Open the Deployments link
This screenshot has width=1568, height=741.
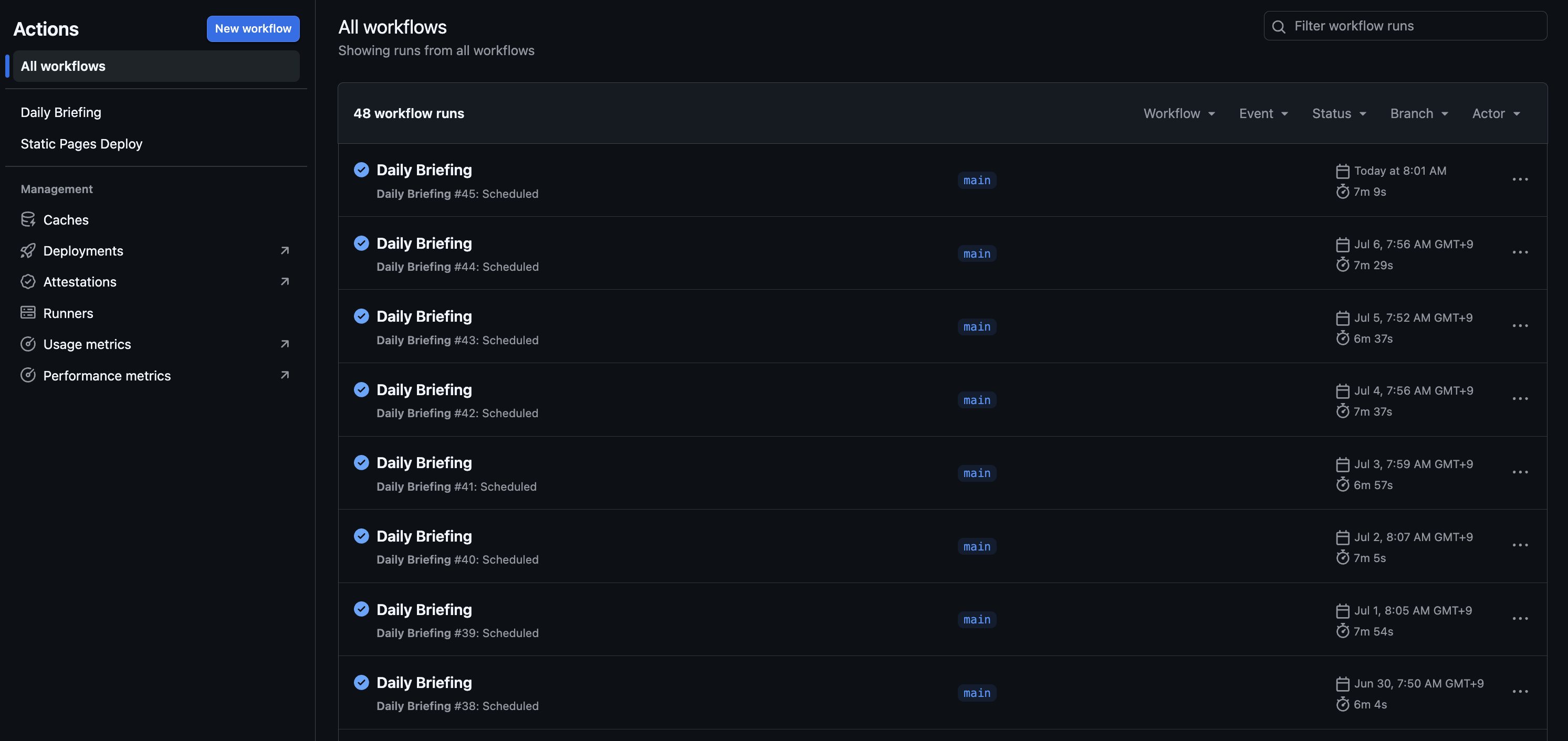click(x=83, y=251)
